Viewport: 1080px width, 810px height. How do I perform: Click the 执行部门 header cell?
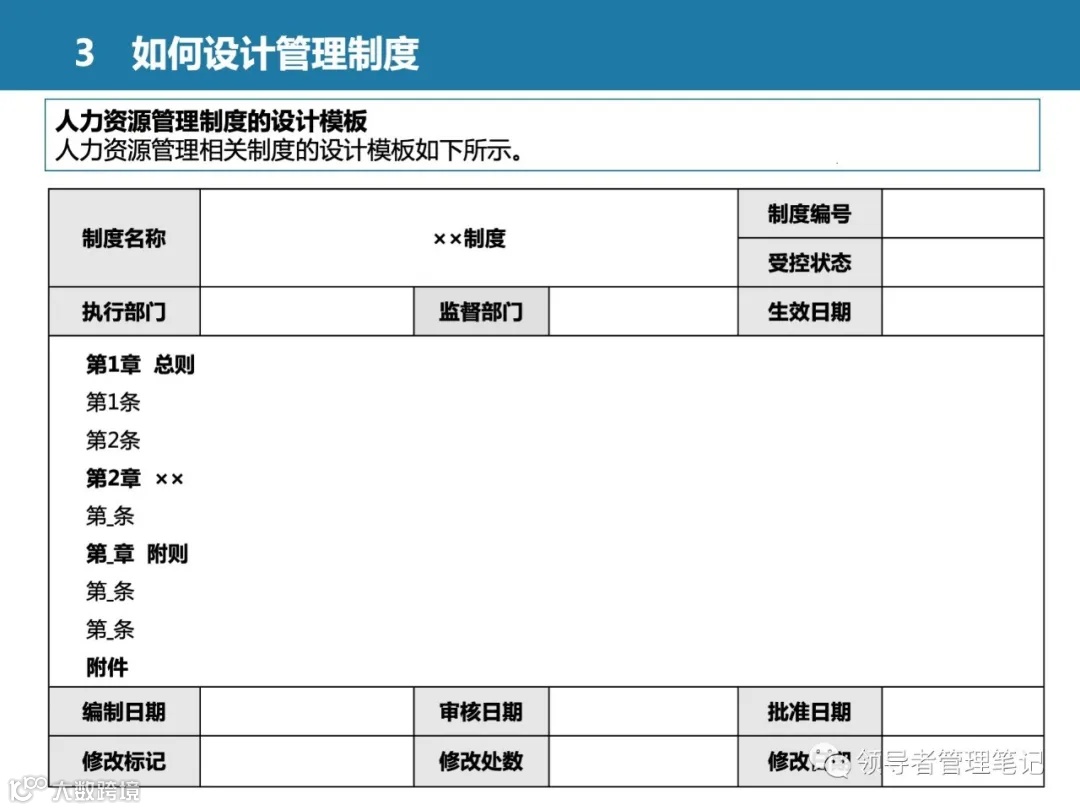pos(123,311)
